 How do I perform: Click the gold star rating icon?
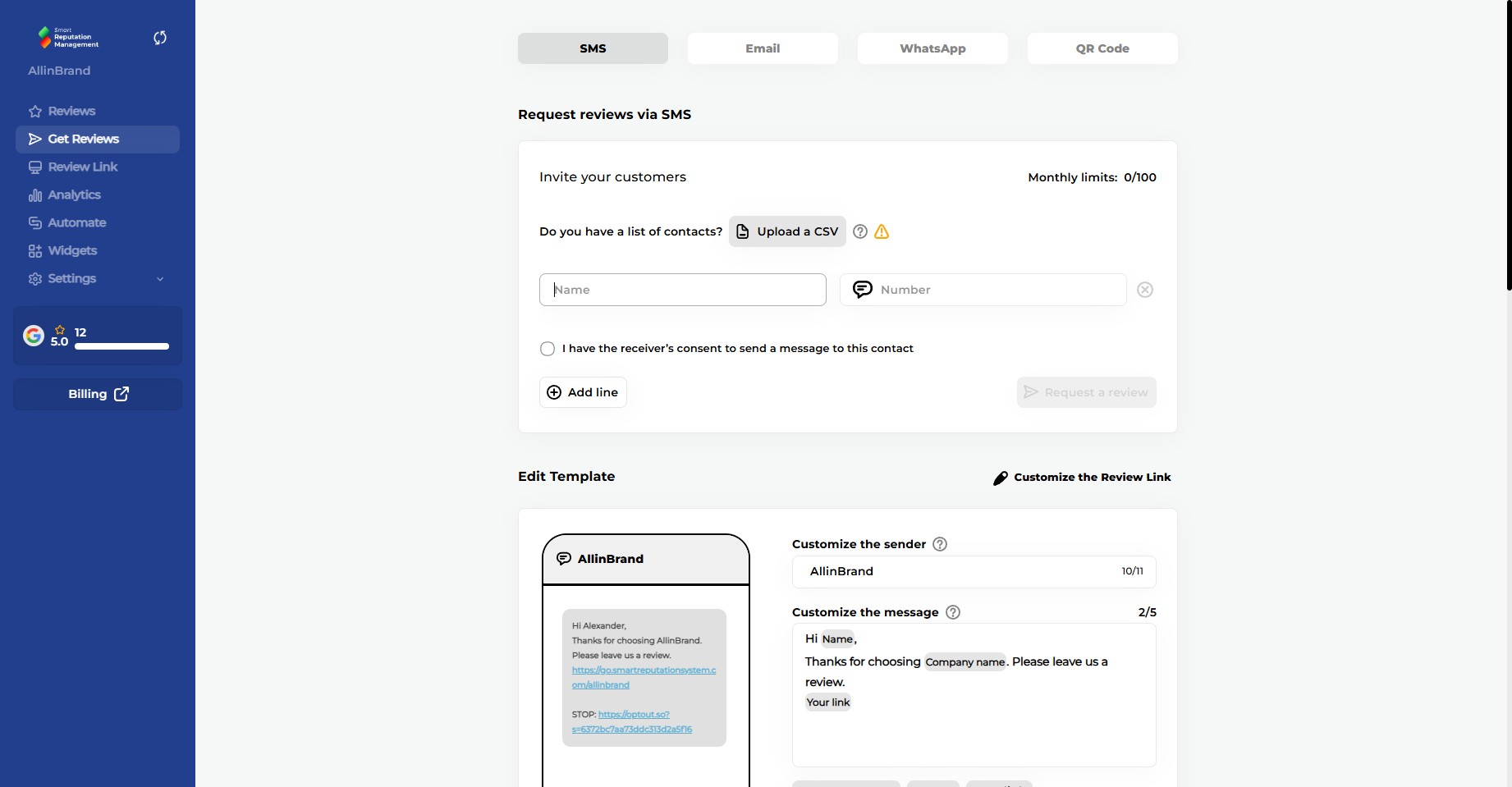point(60,330)
